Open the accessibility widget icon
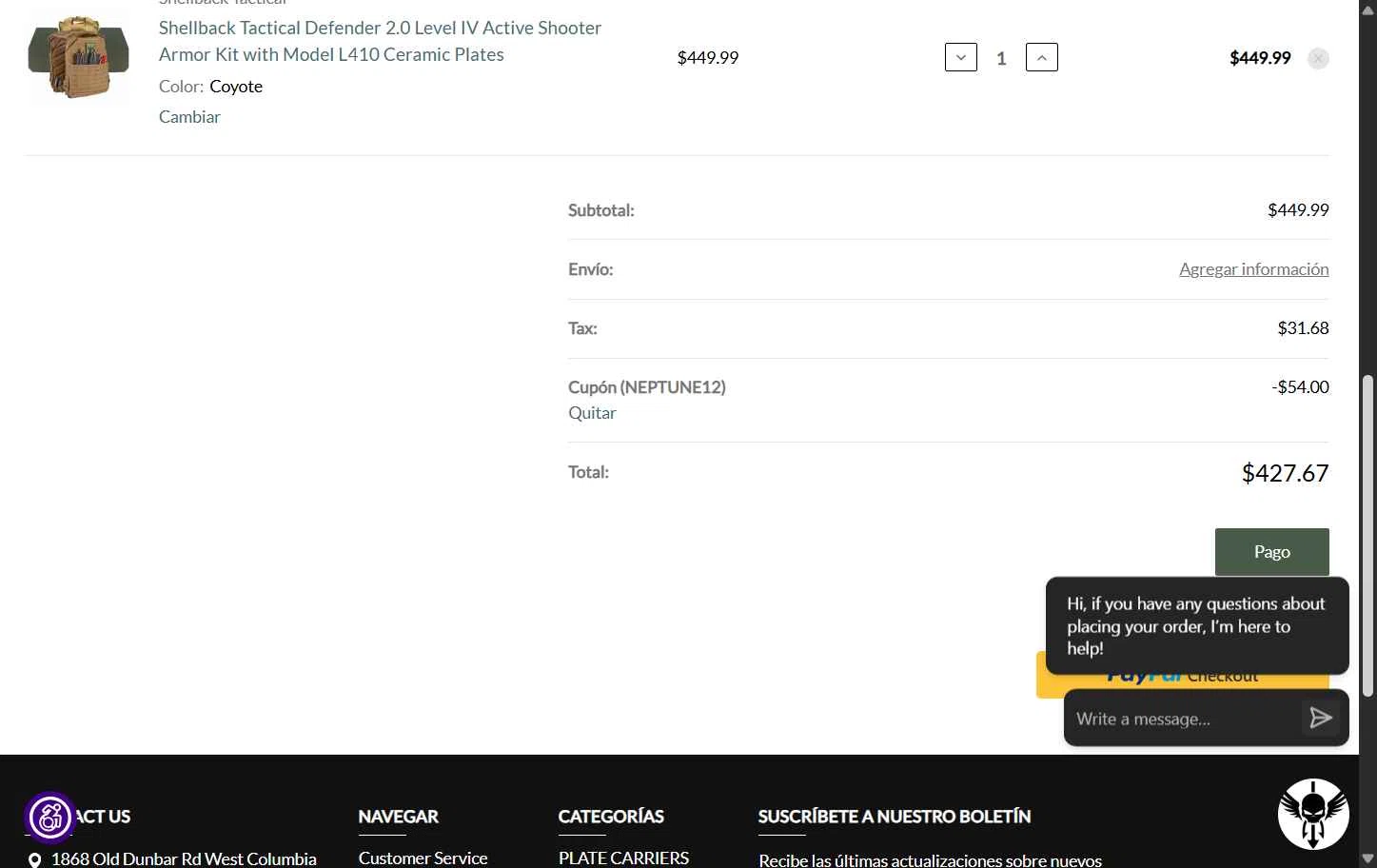The image size is (1377, 868). tap(49, 817)
